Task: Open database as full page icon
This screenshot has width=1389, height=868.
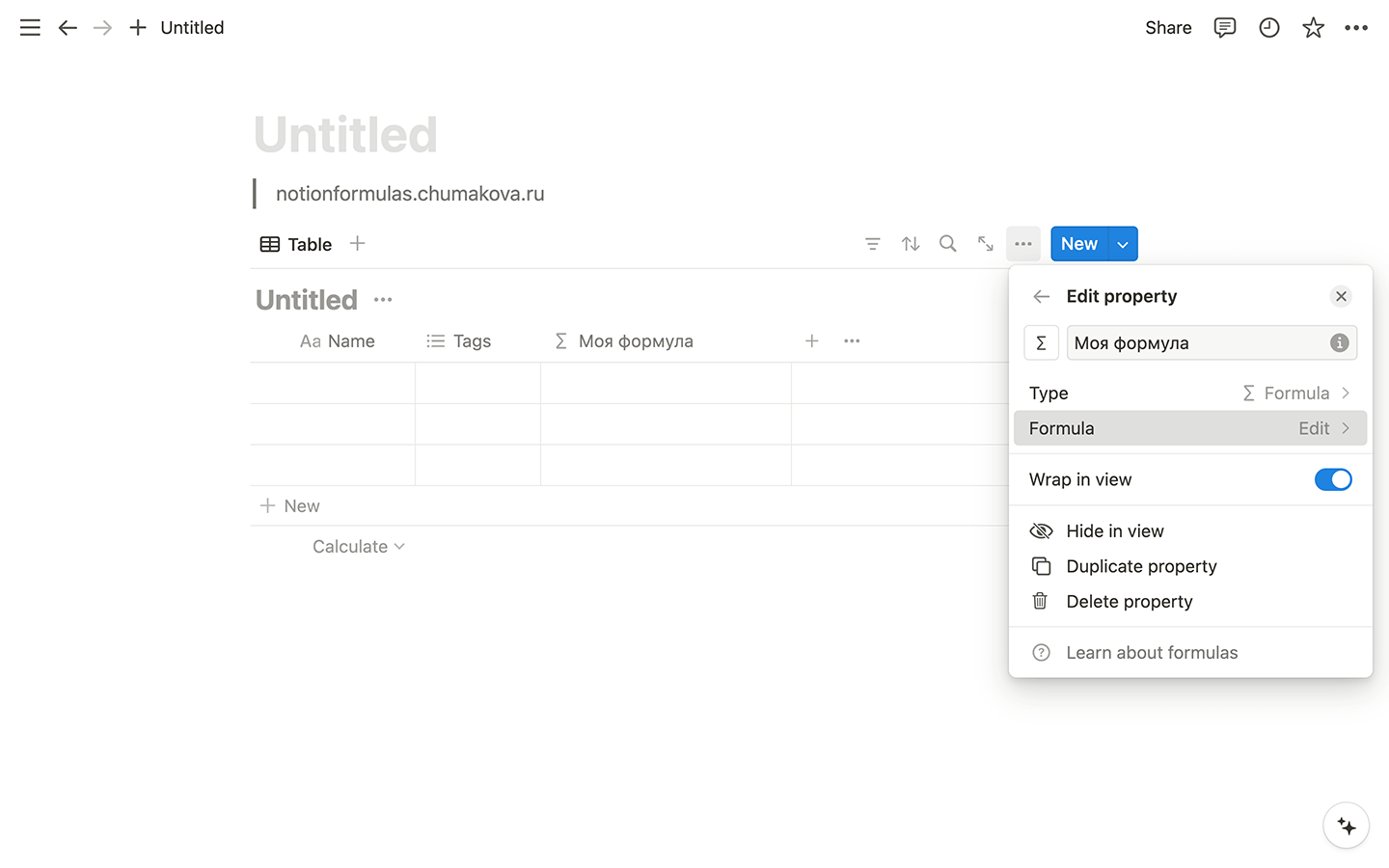Action: [x=985, y=244]
